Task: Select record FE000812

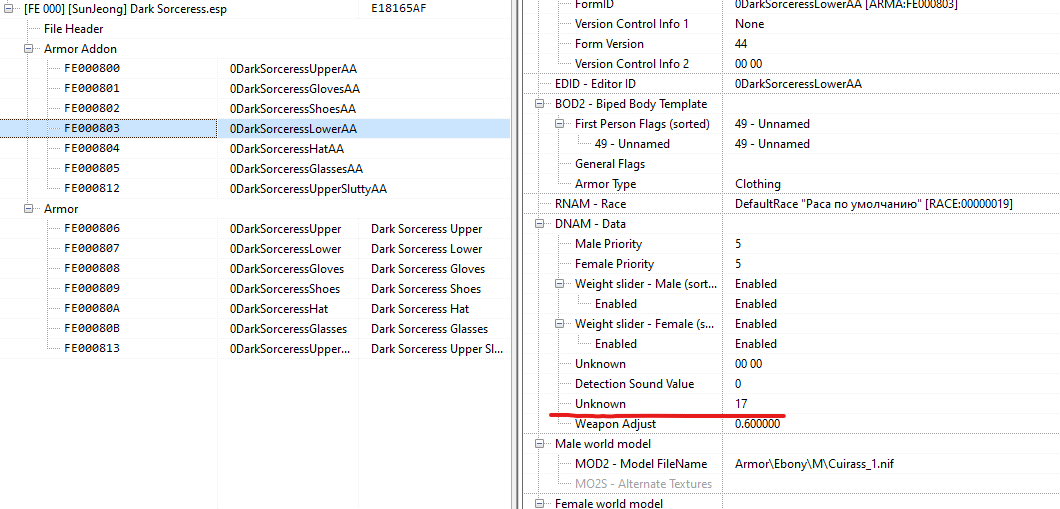Action: [92, 189]
